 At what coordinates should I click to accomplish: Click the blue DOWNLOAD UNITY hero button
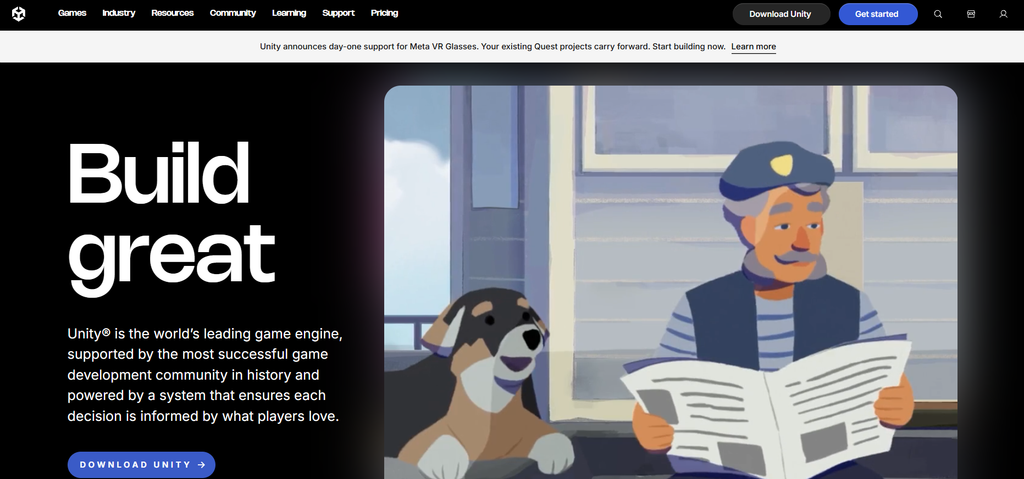(x=141, y=465)
